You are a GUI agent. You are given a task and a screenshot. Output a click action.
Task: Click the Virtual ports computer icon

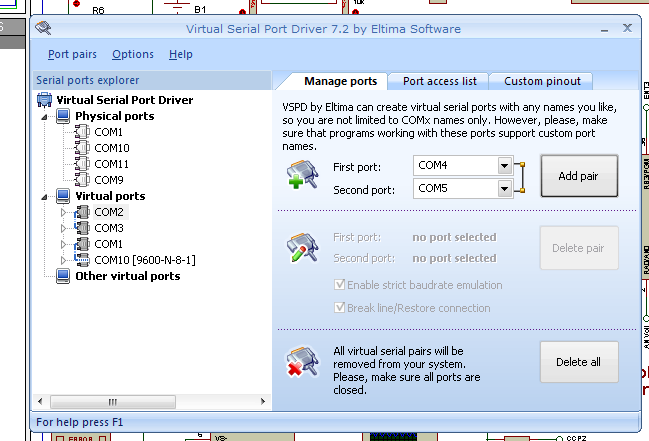pos(64,196)
